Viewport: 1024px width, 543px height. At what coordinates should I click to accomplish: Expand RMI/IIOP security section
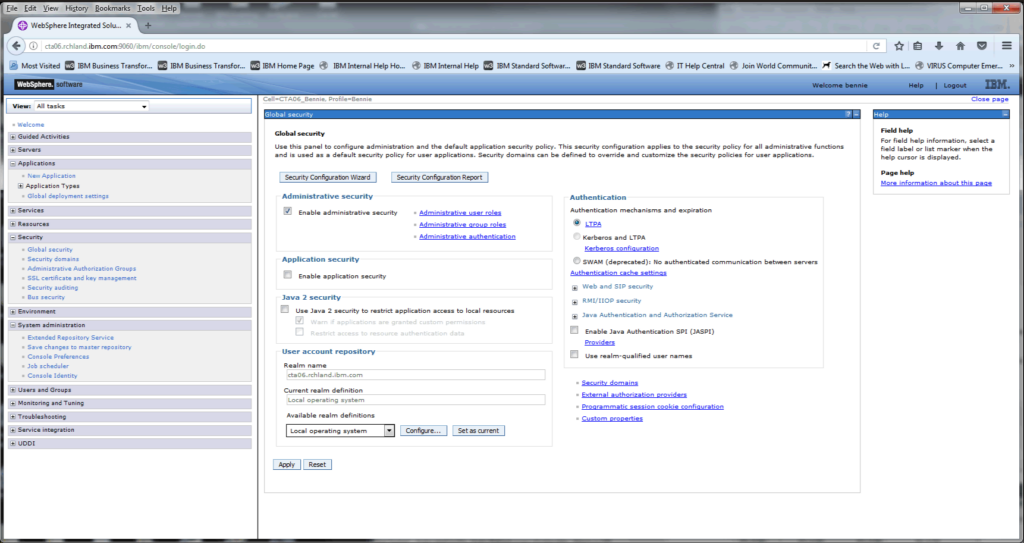(x=575, y=303)
